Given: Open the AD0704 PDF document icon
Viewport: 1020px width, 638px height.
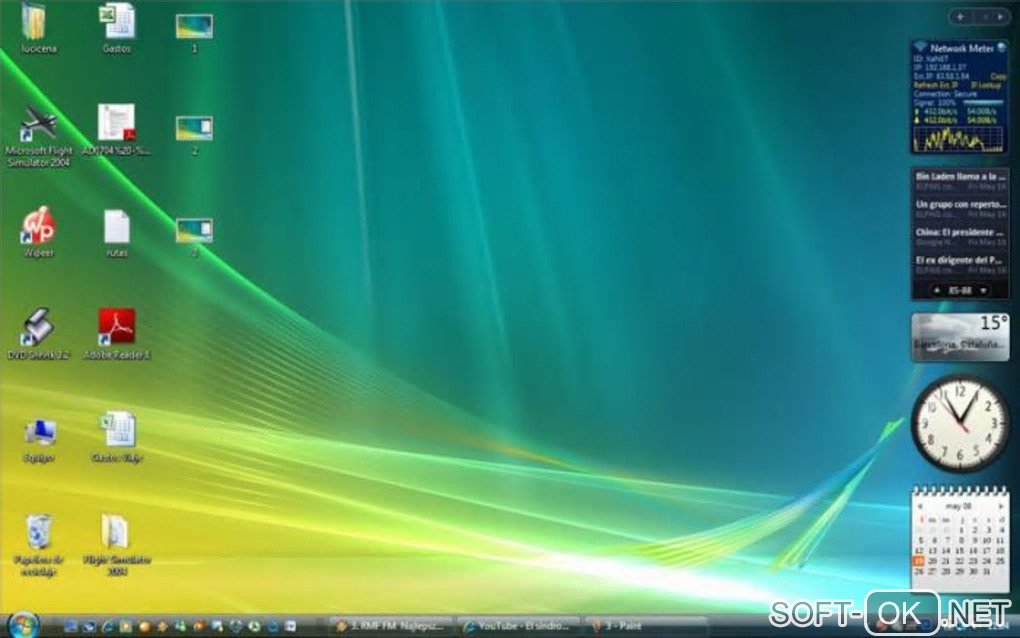Looking at the screenshot, I should pos(116,129).
